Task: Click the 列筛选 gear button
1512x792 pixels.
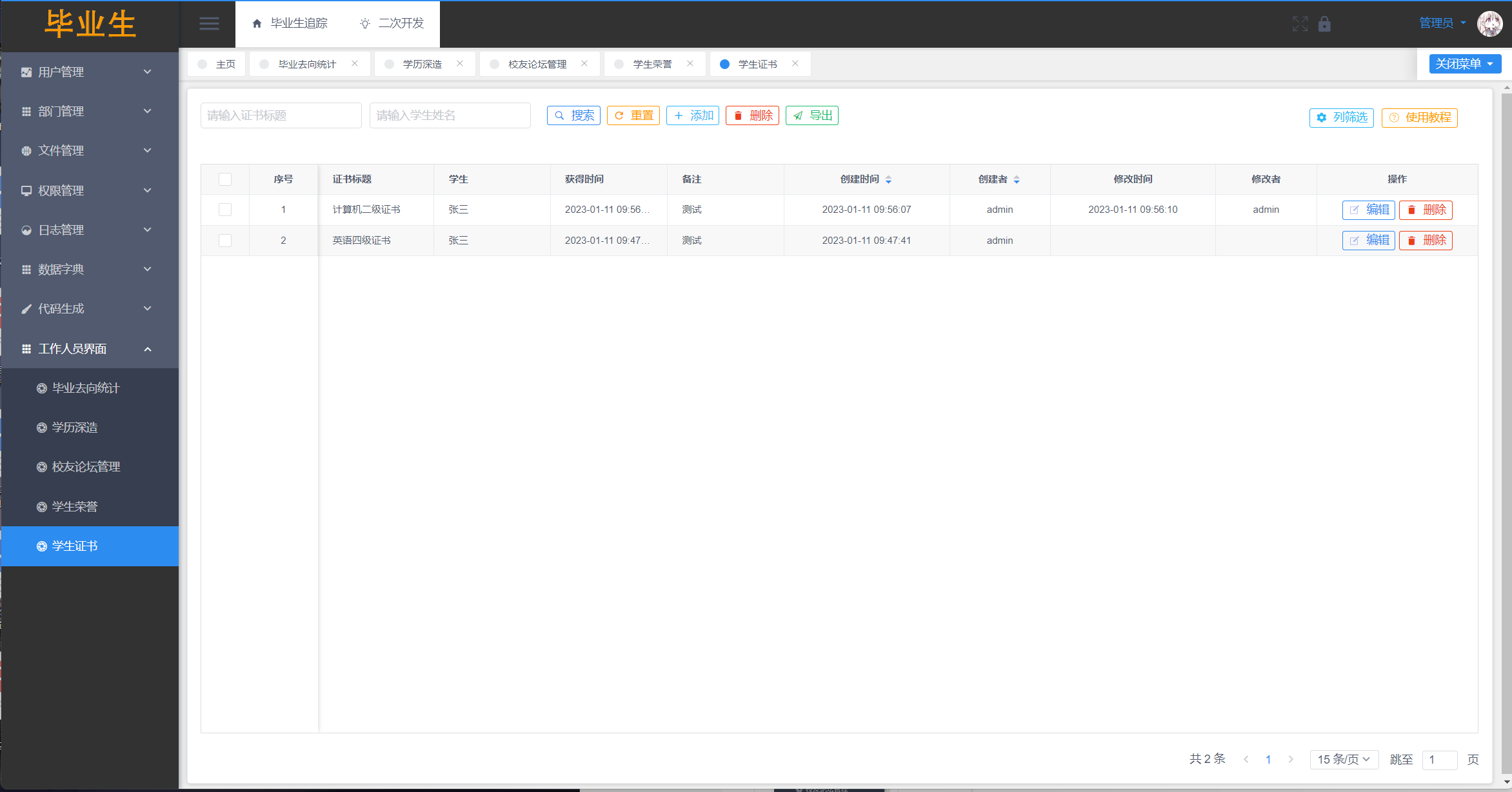Action: (1341, 117)
